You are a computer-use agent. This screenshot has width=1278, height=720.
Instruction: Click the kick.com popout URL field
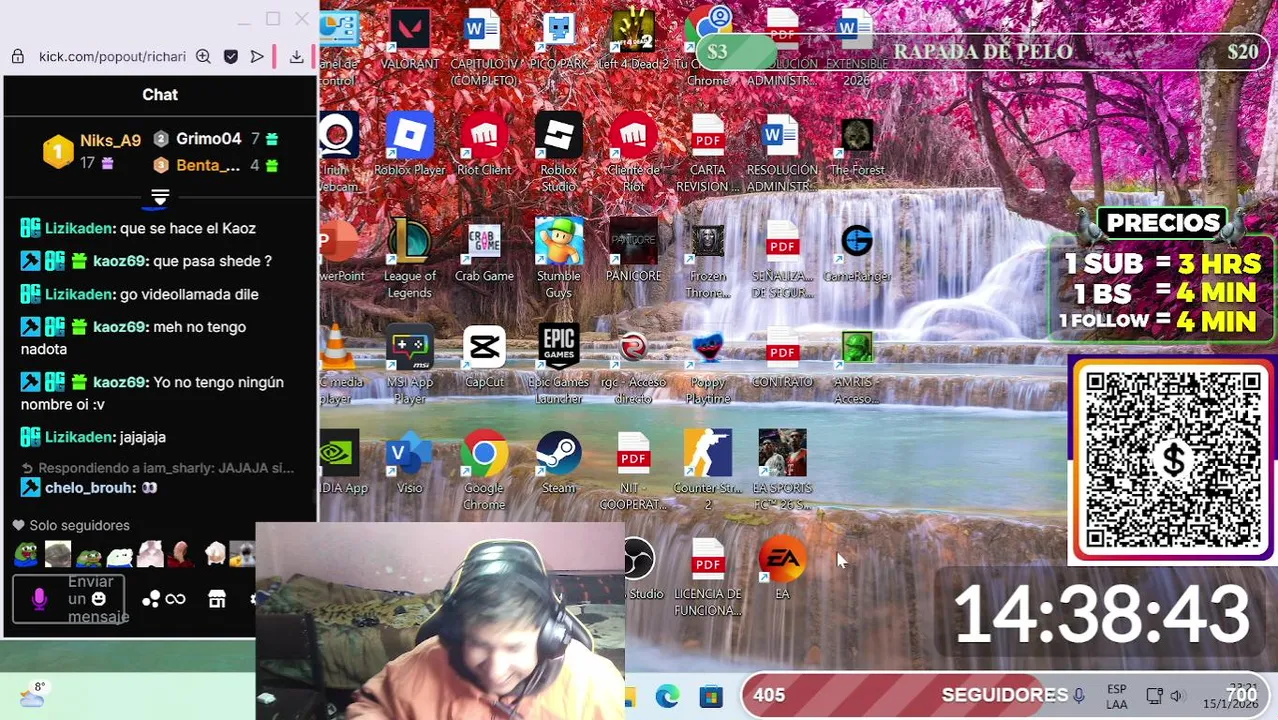click(x=112, y=57)
